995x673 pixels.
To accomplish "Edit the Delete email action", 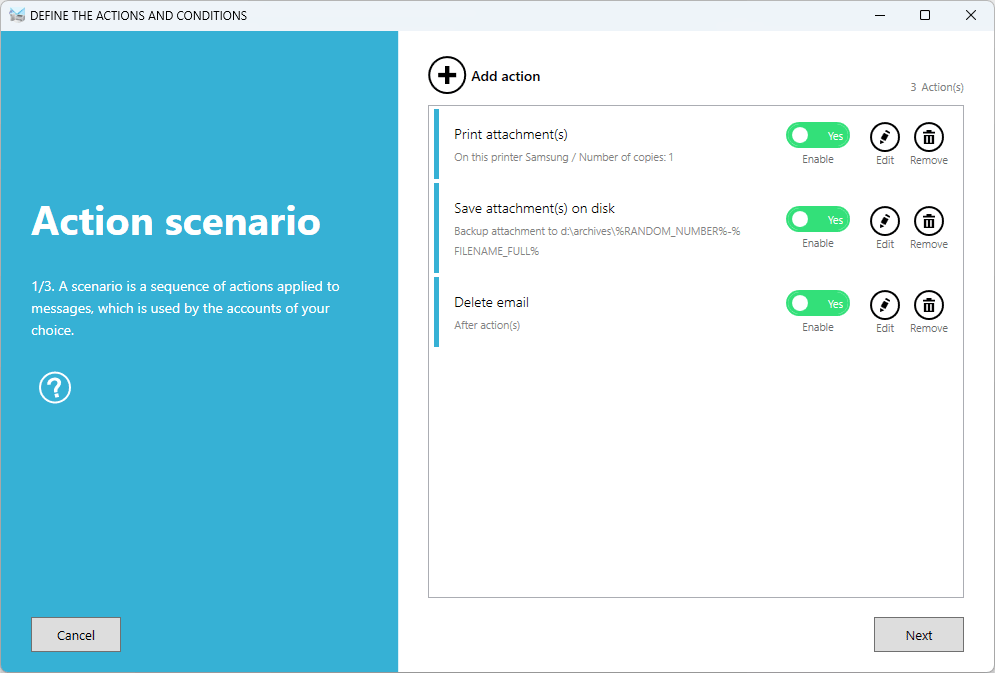I will coord(885,305).
